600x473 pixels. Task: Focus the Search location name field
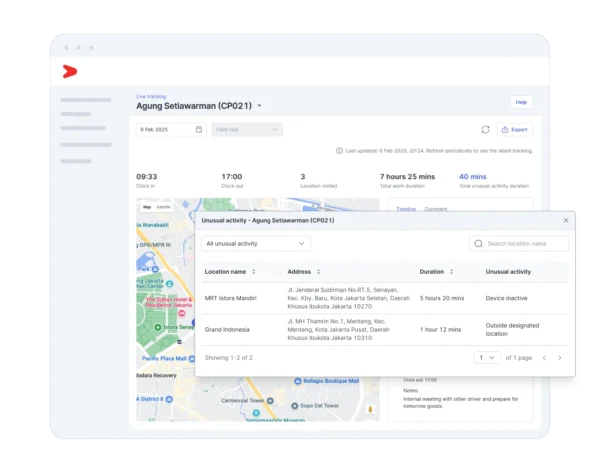(519, 244)
